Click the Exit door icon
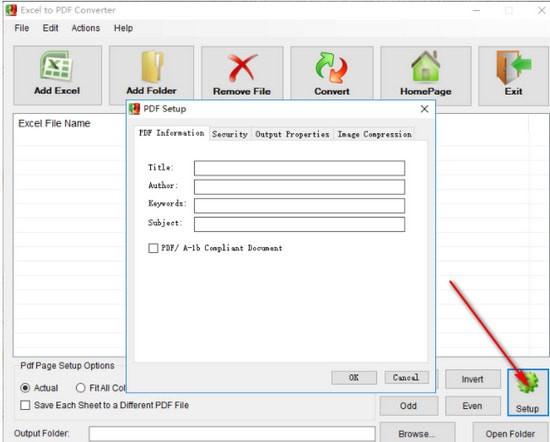The width and height of the screenshot is (550, 442). coord(514,67)
